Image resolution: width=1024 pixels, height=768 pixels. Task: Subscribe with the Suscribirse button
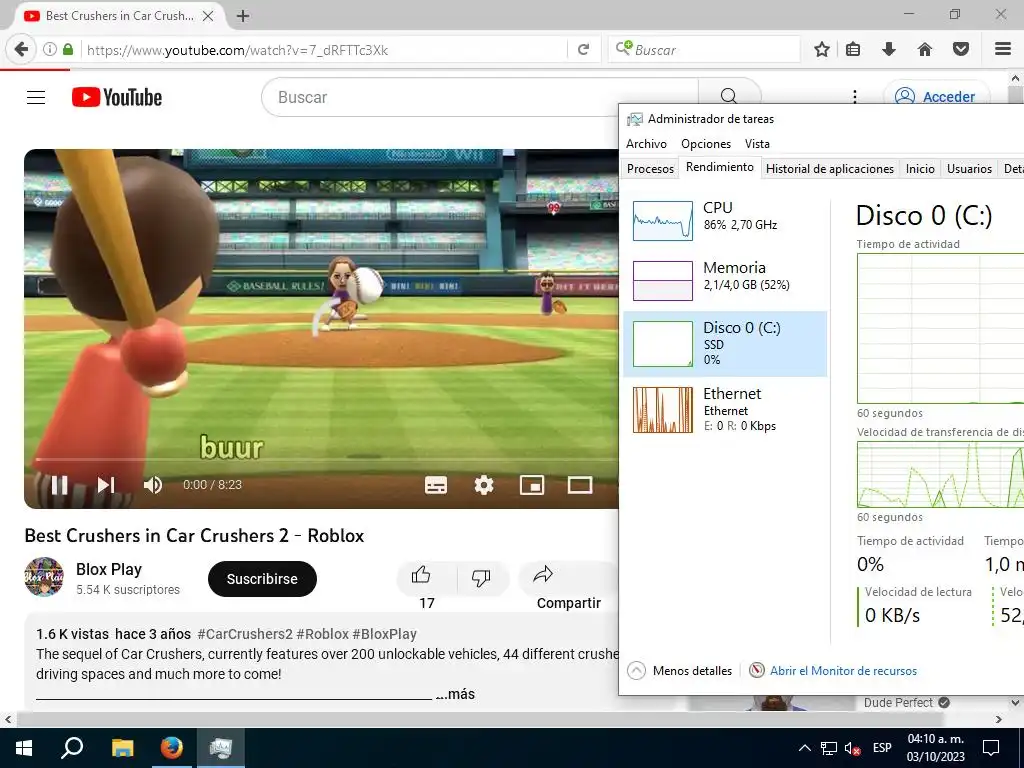tap(262, 579)
